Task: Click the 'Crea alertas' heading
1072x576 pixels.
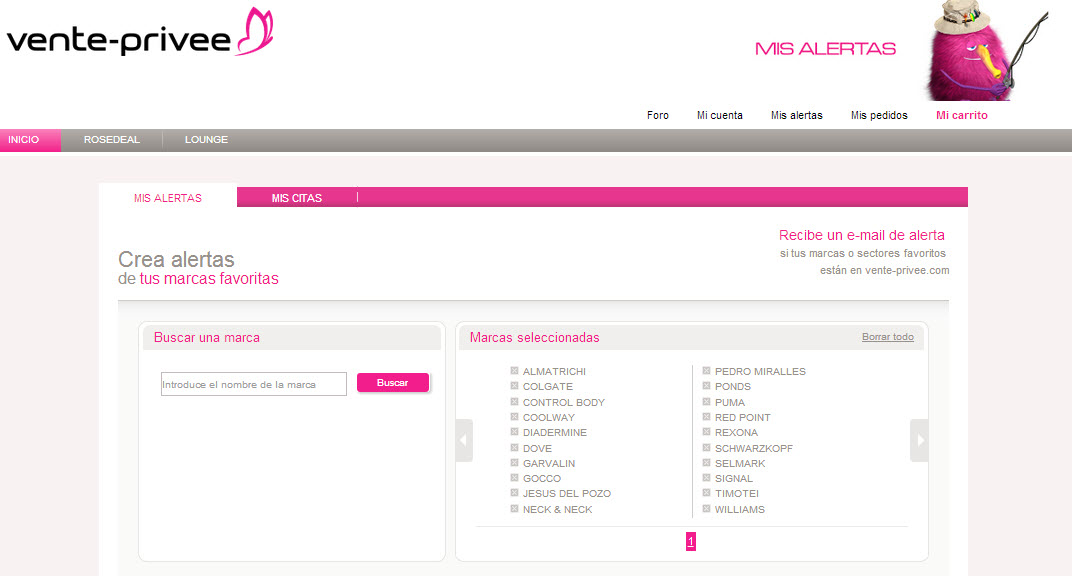Action: click(x=176, y=260)
